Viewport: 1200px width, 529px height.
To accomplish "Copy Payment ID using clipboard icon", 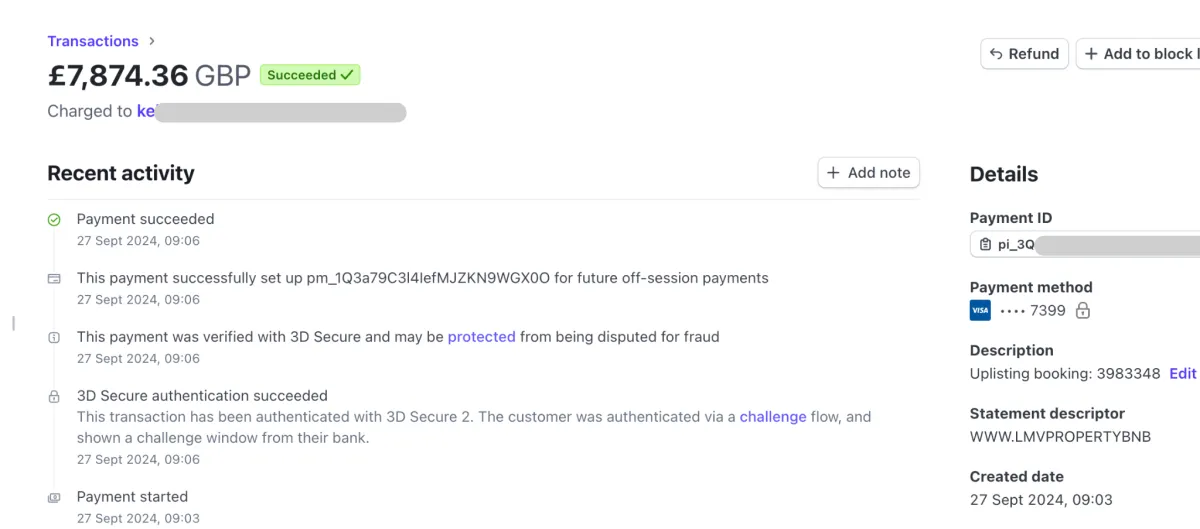I will point(985,245).
